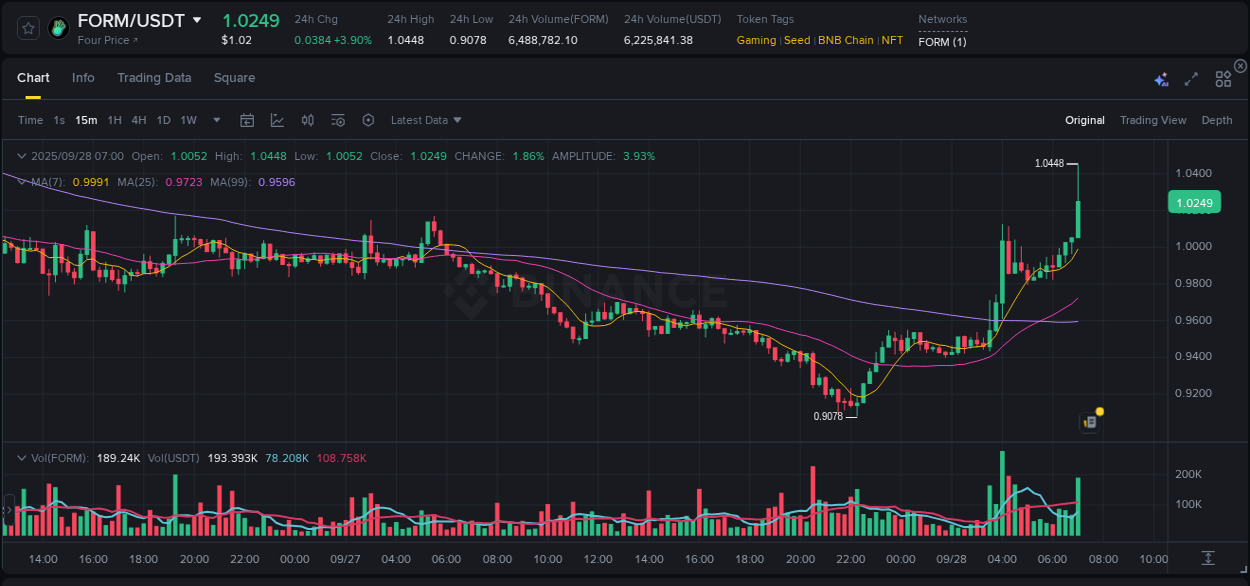
Task: Open the Info tab
Action: point(83,77)
